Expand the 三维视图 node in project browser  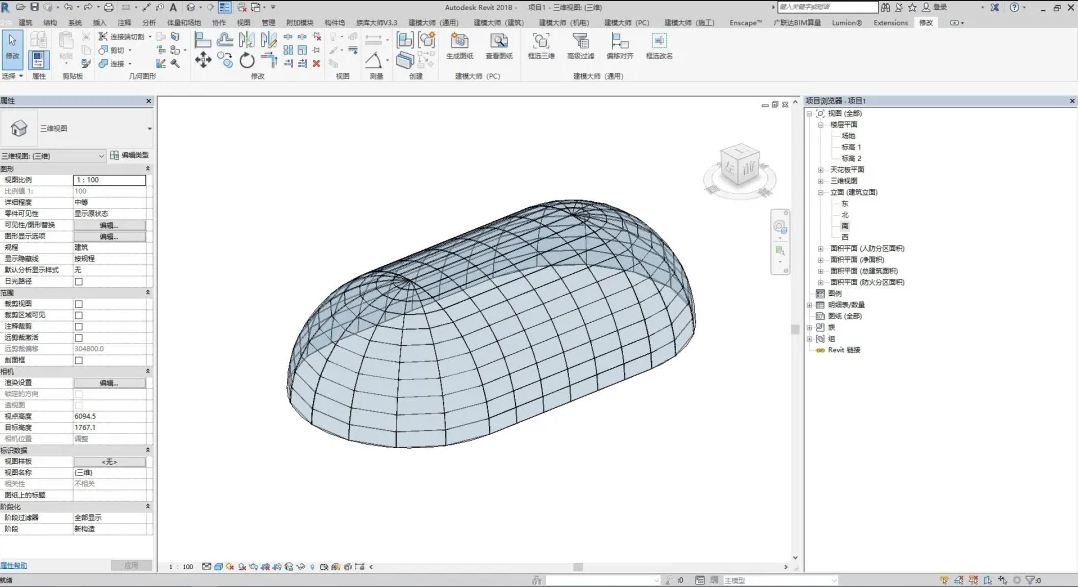pyautogui.click(x=821, y=181)
